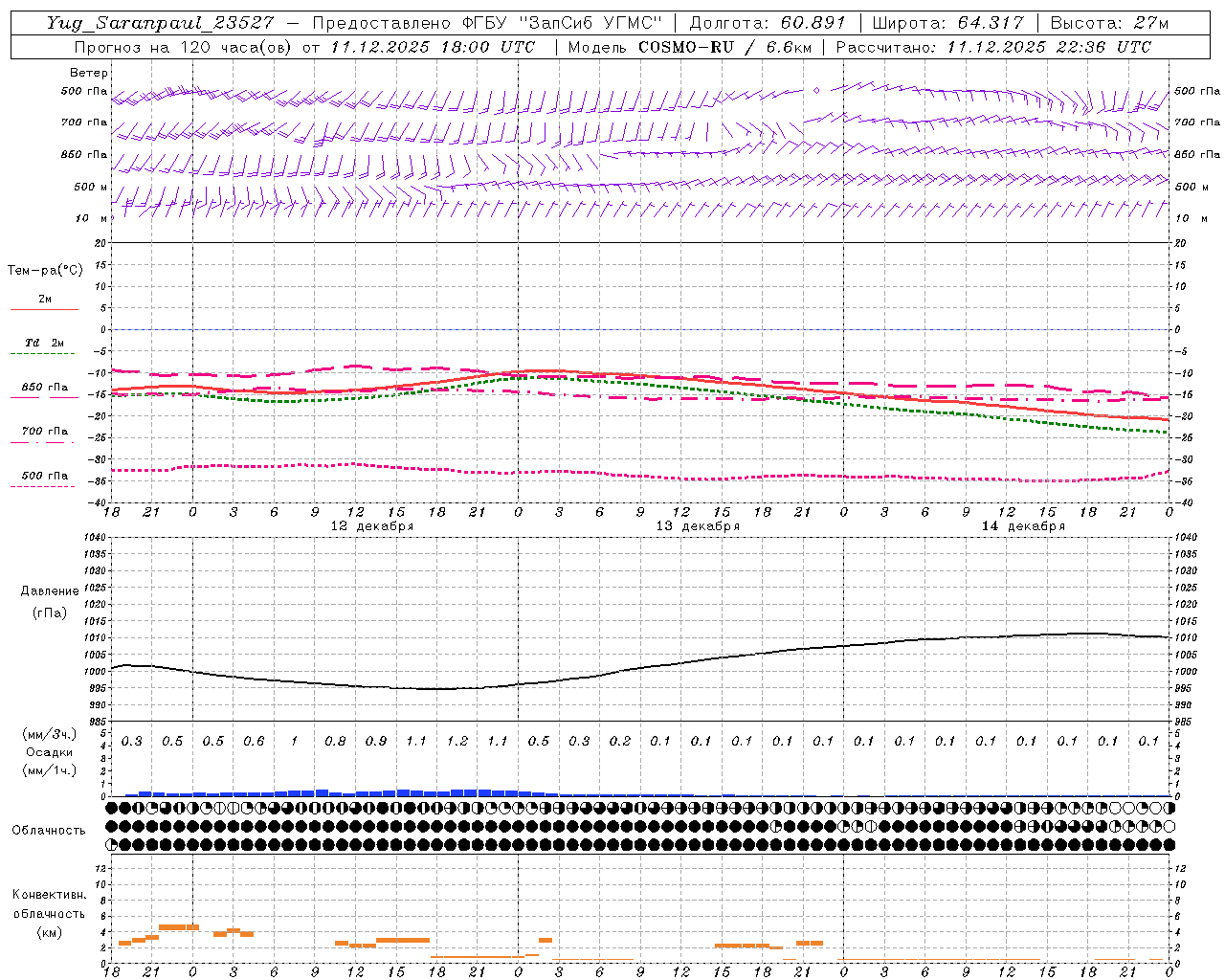The width and height of the screenshot is (1225, 980).
Task: Click the 'Рассчитано: 11.12.2025 22:36 UTC' text
Action: pos(993,47)
